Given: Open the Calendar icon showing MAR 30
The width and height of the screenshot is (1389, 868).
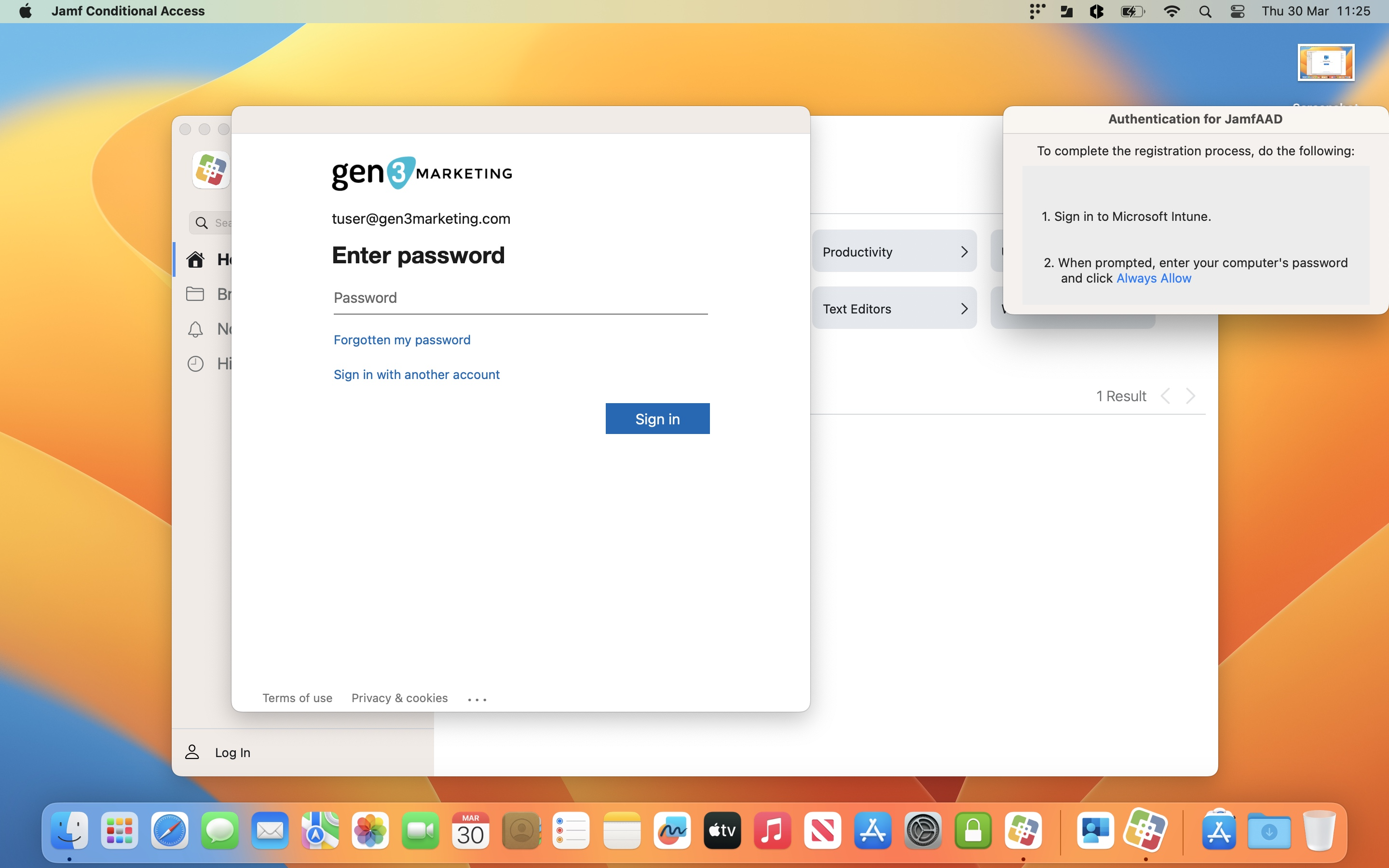Looking at the screenshot, I should click(x=471, y=830).
